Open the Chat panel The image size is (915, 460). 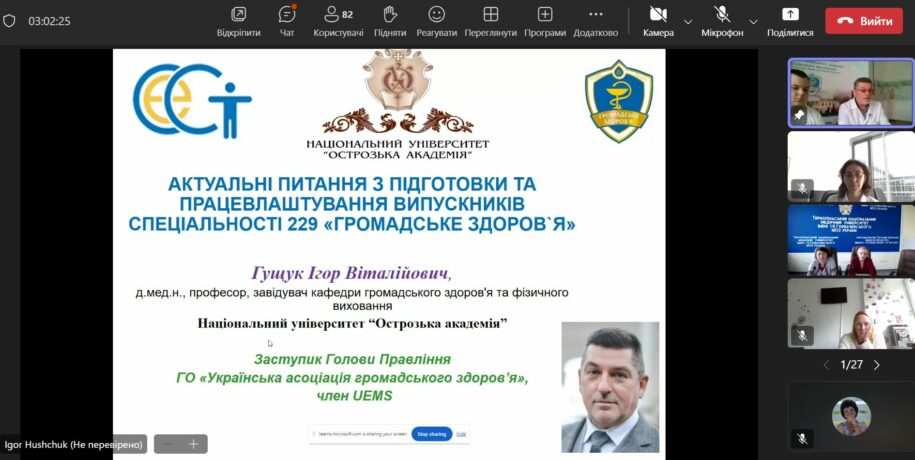287,20
